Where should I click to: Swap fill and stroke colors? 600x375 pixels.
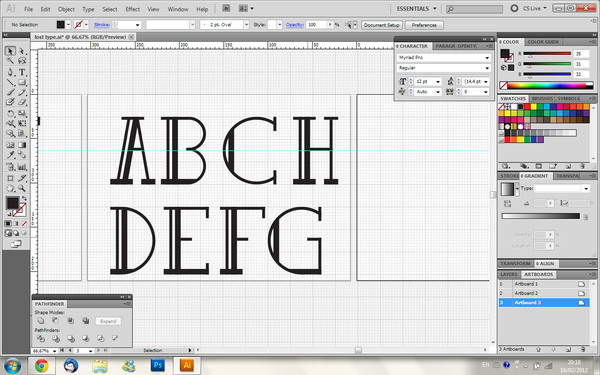[x=24, y=198]
